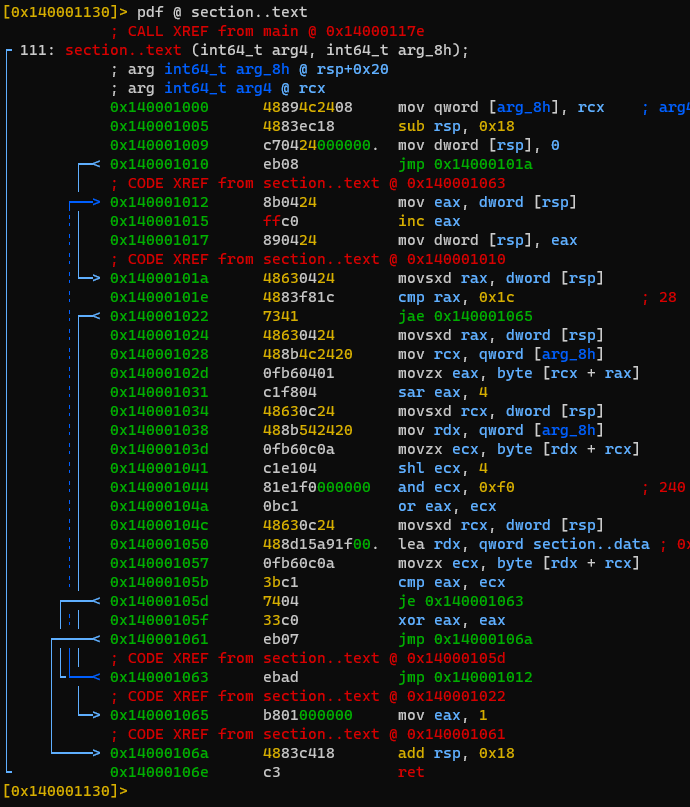Click the address 0x14000106a
The width and height of the screenshot is (690, 807).
160,753
